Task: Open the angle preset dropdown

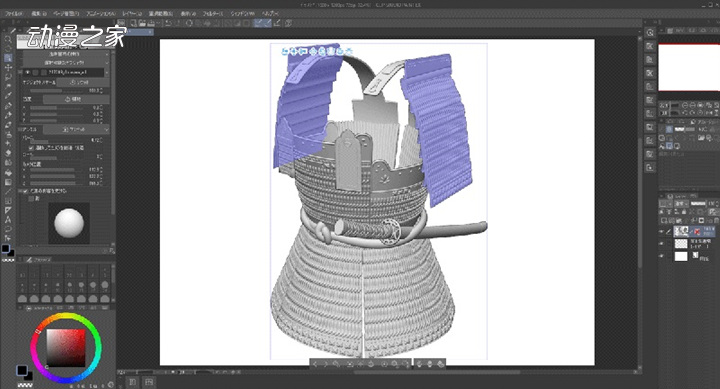Action: [107, 130]
